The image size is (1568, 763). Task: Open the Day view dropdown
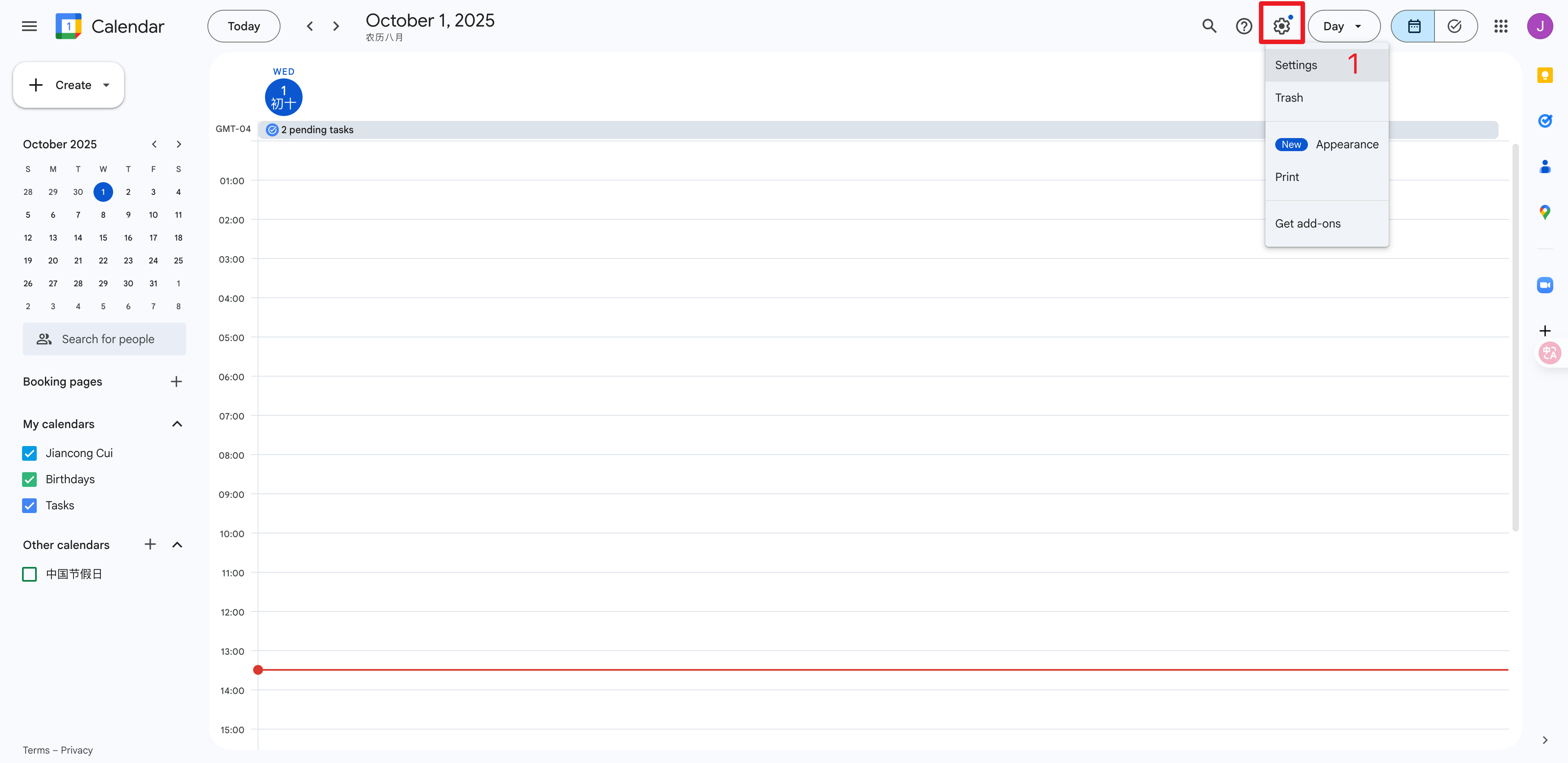(1343, 26)
